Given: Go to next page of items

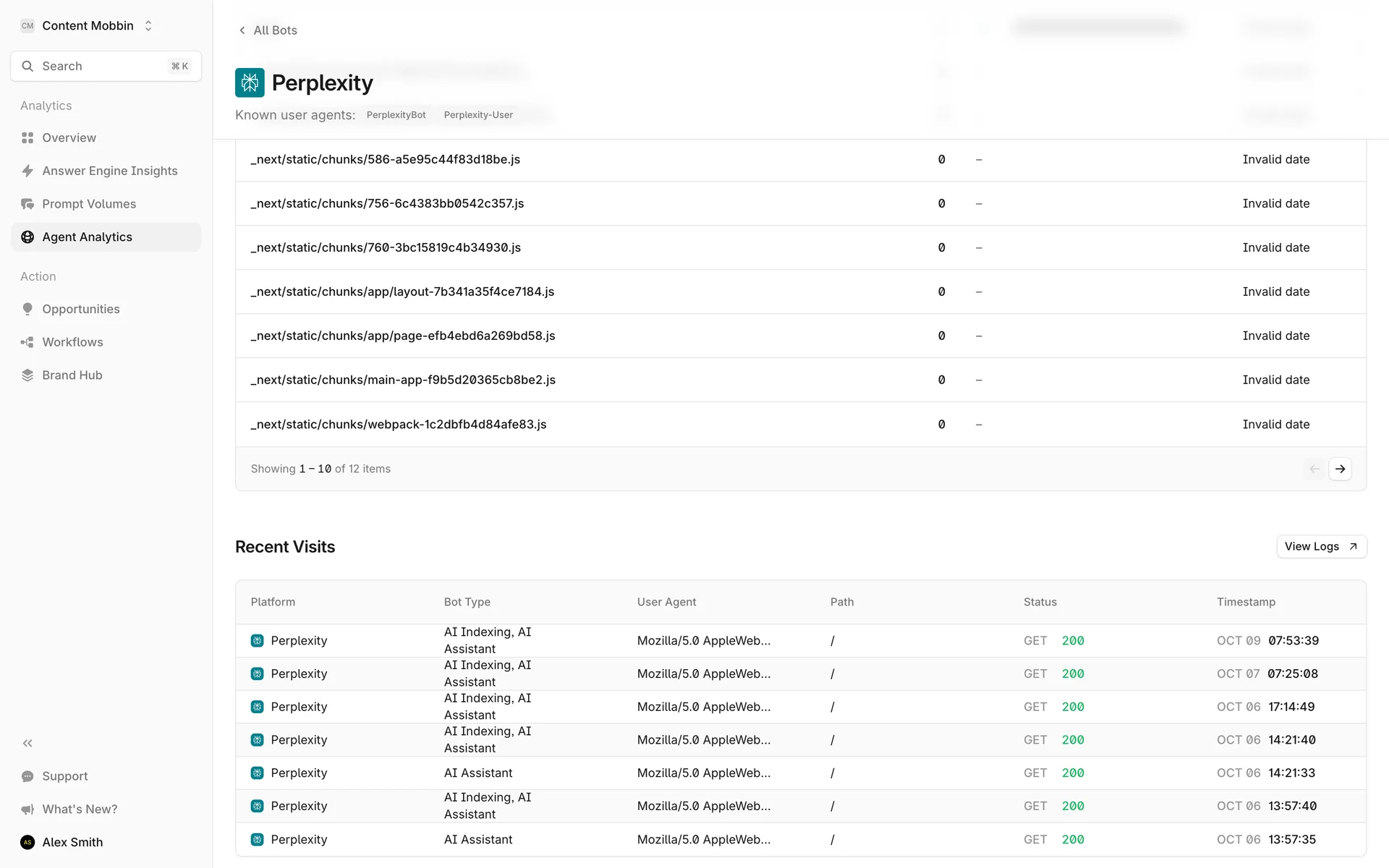Looking at the screenshot, I should coord(1340,469).
